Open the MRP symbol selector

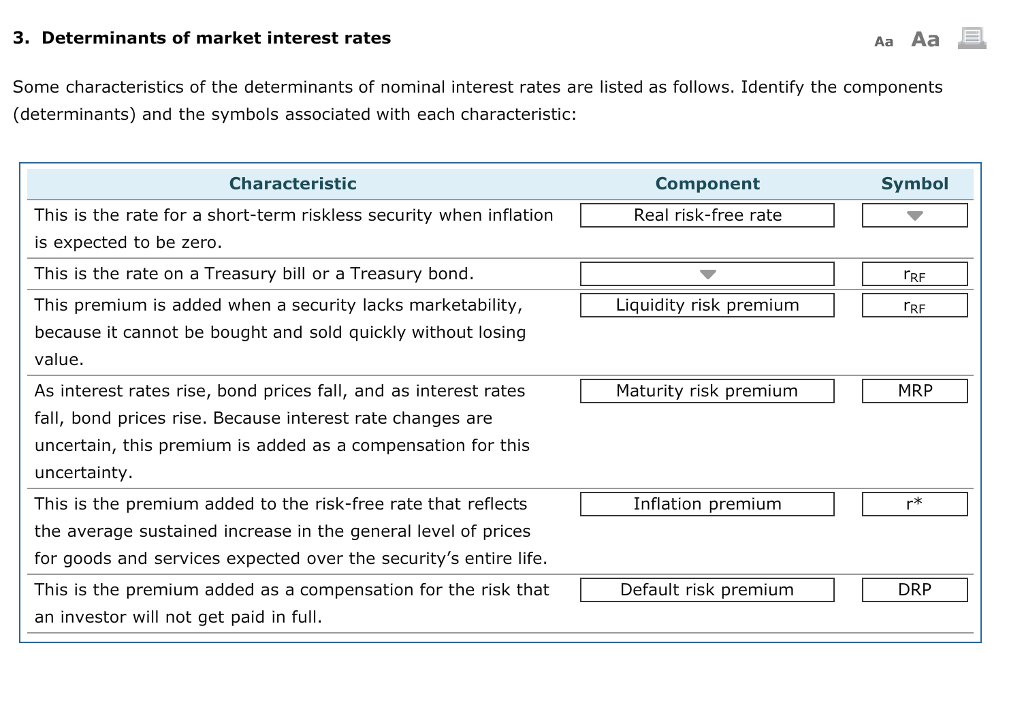[914, 390]
